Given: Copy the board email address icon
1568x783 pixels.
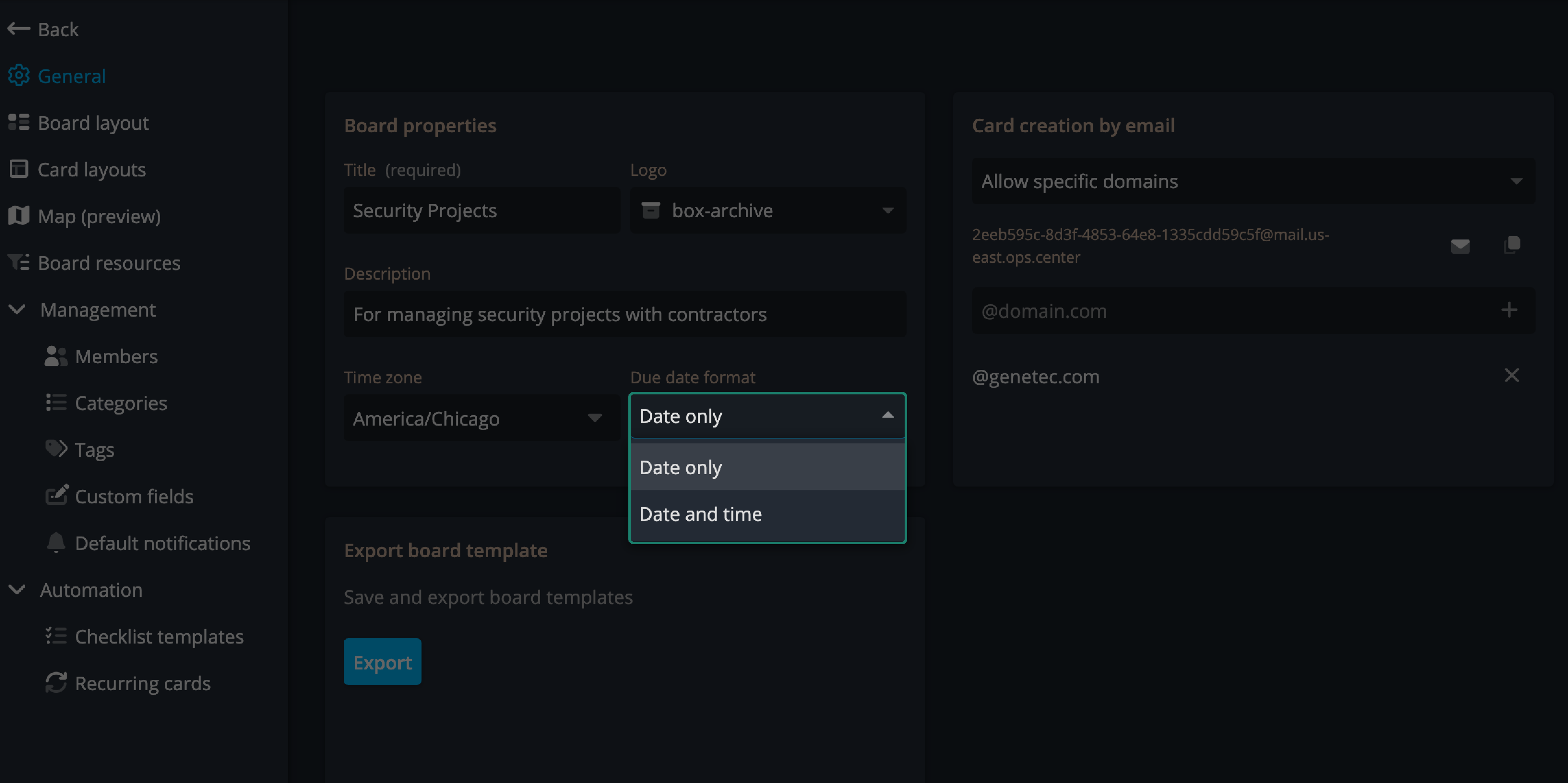Looking at the screenshot, I should coord(1511,245).
